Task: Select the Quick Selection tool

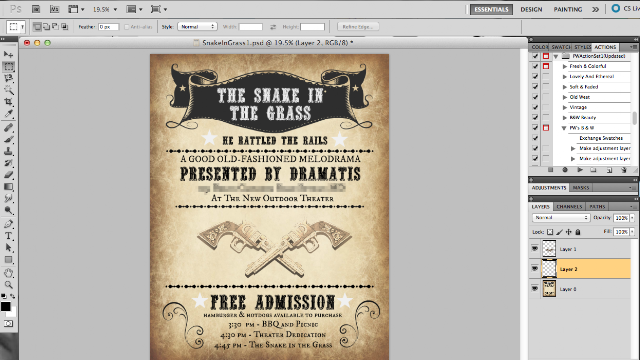Action: click(8, 90)
